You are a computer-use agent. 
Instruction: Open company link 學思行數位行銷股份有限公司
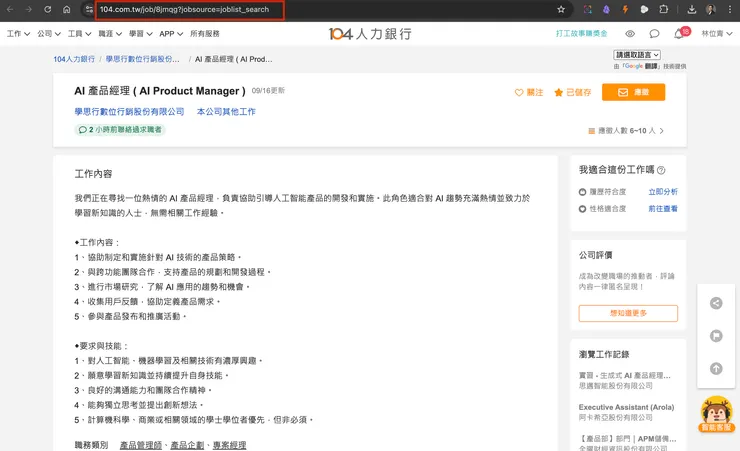pyautogui.click(x=129, y=112)
